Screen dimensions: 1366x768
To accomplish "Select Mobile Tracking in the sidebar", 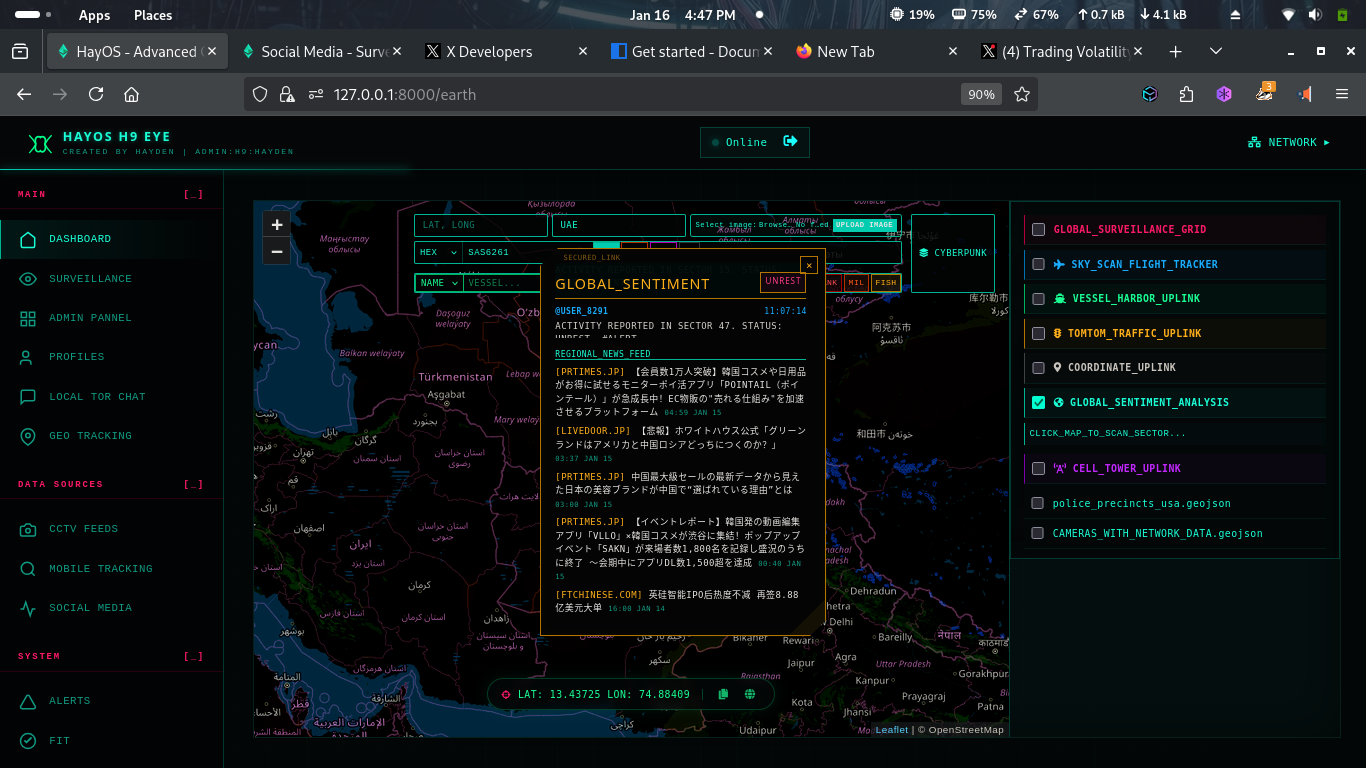I will point(100,568).
